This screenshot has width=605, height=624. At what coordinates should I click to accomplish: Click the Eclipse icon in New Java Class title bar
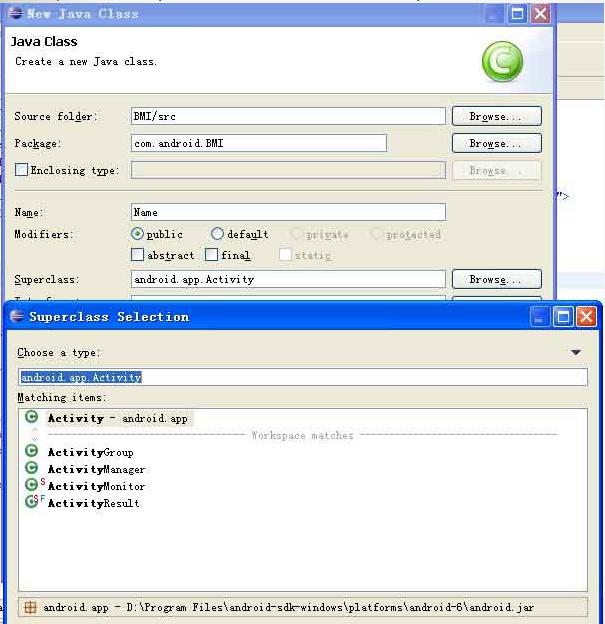tap(15, 13)
